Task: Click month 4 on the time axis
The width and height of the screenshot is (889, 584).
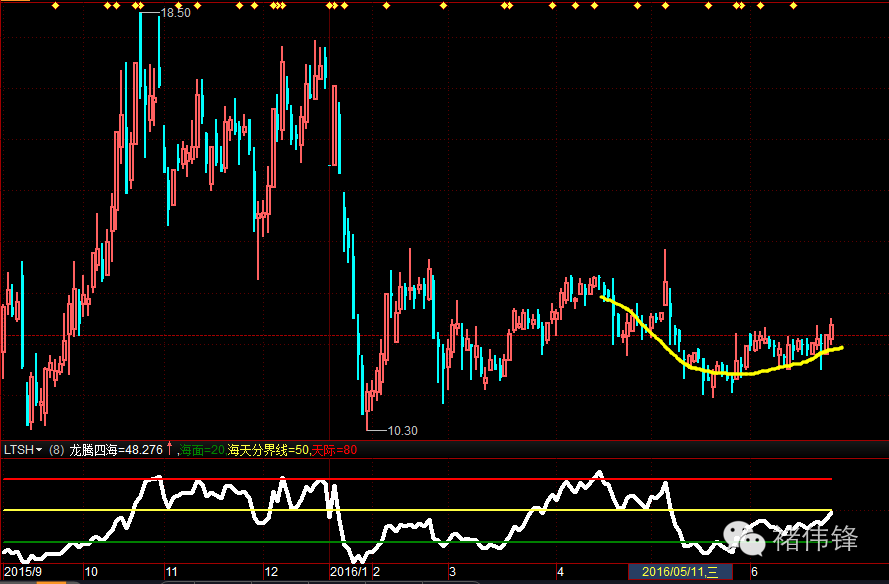Action: click(561, 572)
